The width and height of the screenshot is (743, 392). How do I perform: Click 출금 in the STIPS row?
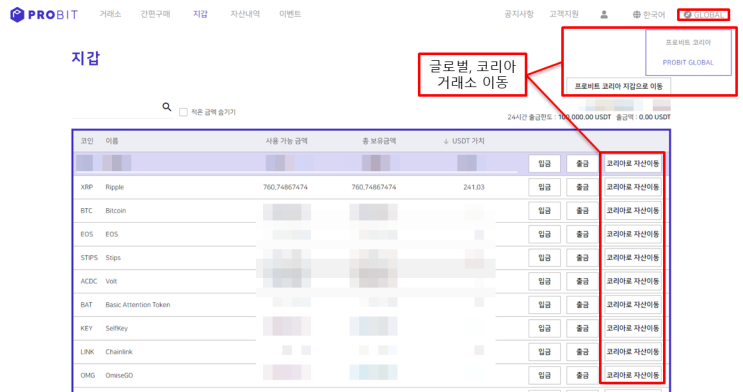coord(582,257)
